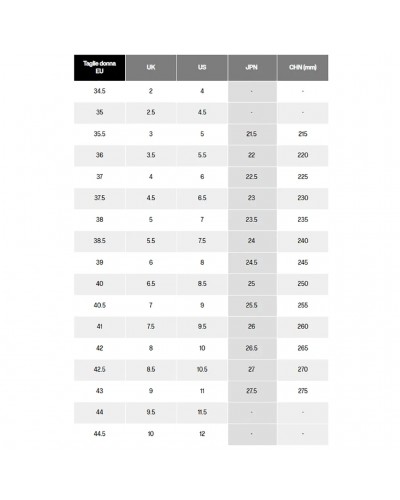This screenshot has height=500, width=400.
Task: Click the EU size 38.5 cell
Action: pyautogui.click(x=100, y=241)
